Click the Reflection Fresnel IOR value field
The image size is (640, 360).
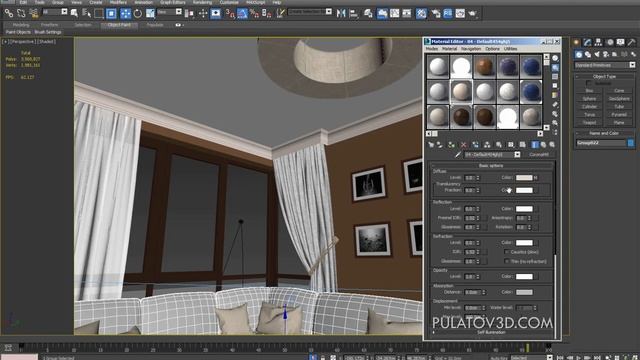click(x=470, y=218)
